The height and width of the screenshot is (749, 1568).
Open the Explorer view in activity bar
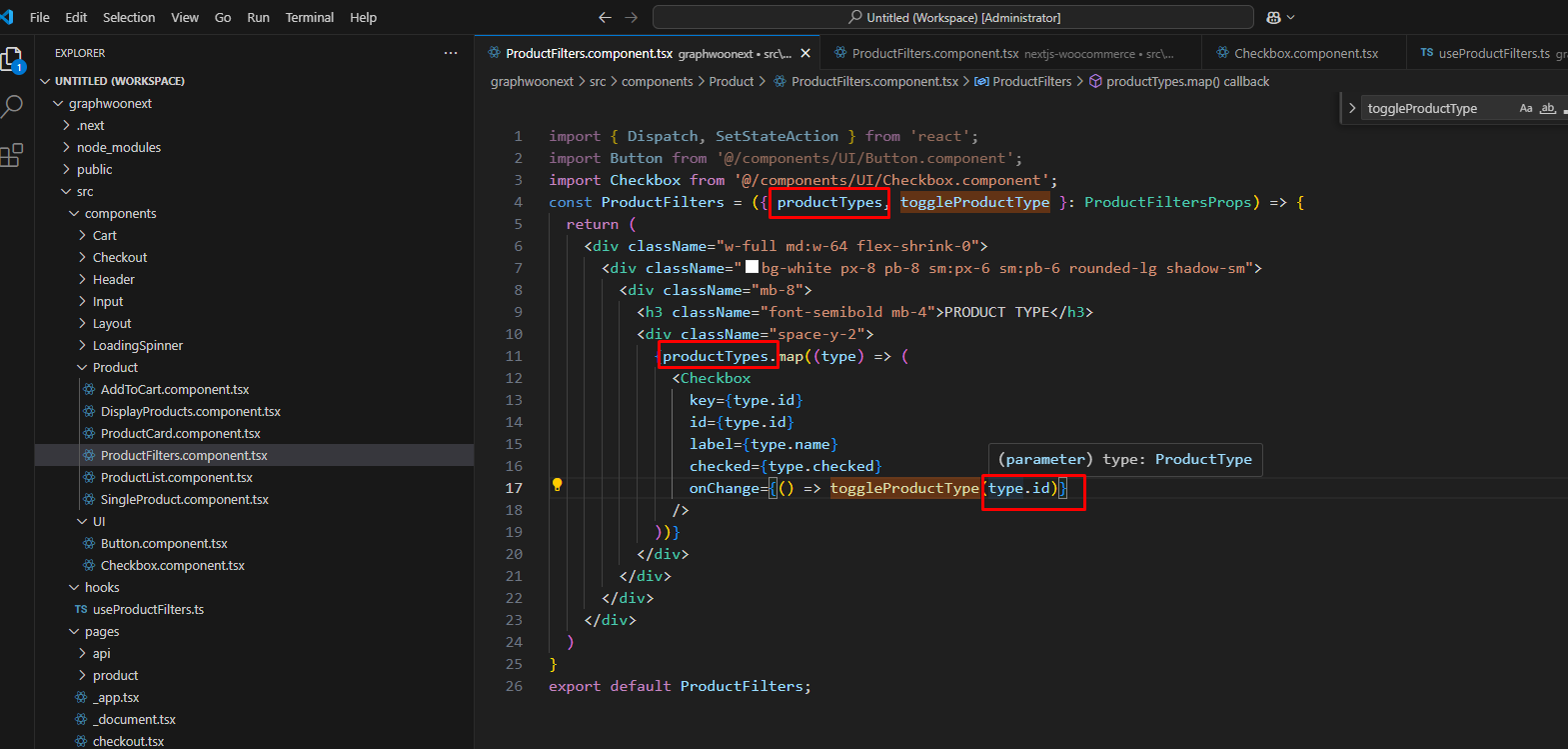13,60
